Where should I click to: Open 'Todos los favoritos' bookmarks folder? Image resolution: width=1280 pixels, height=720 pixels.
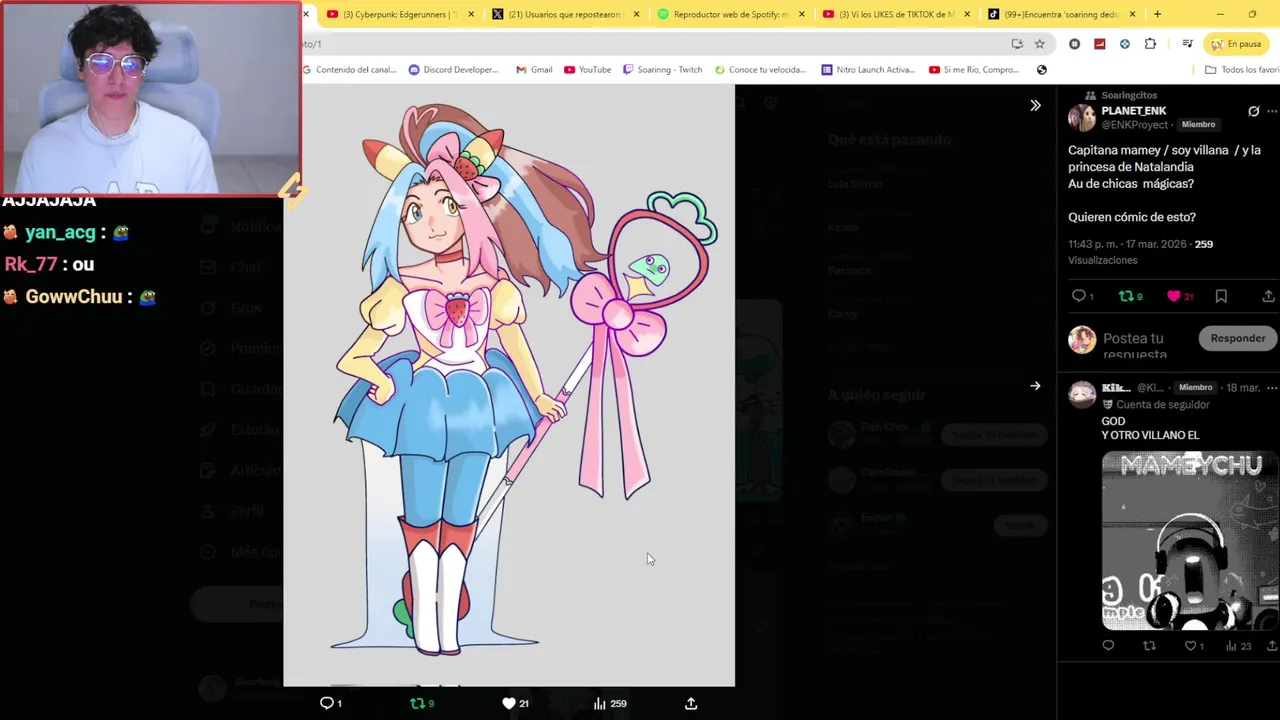pyautogui.click(x=1242, y=70)
